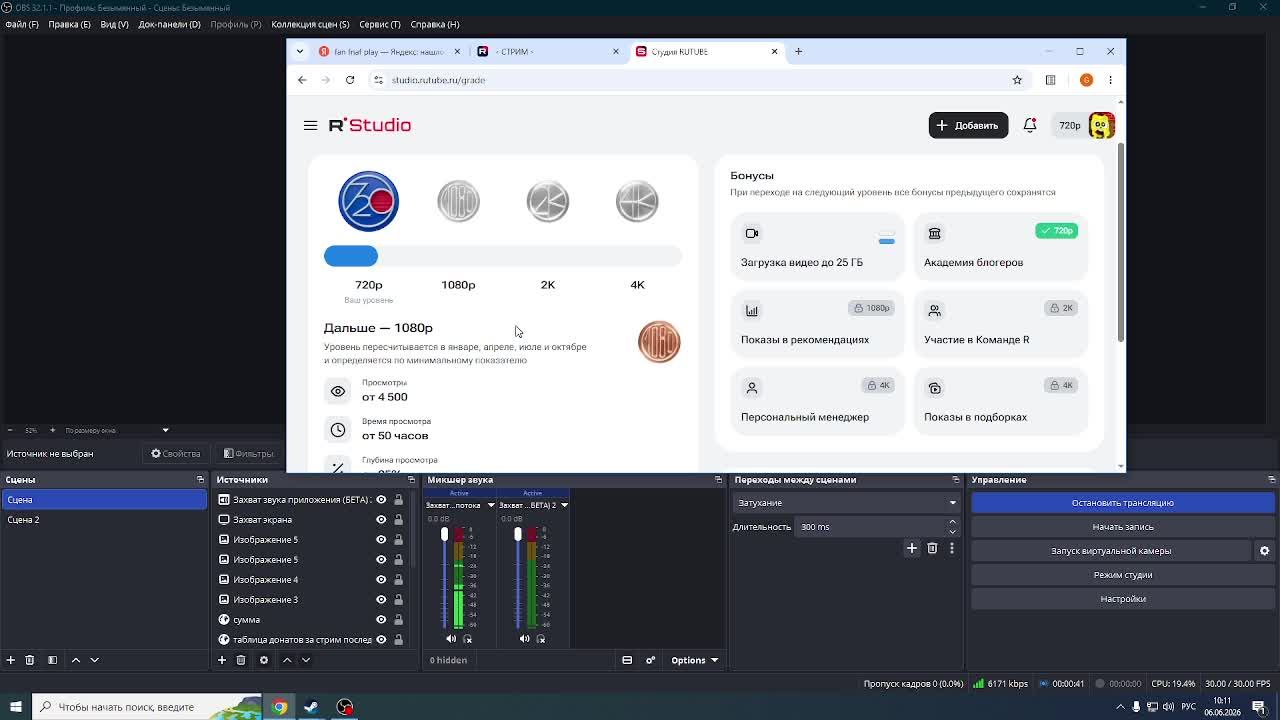Open the Затухание transition dropdown
The image size is (1280, 720).
point(846,503)
